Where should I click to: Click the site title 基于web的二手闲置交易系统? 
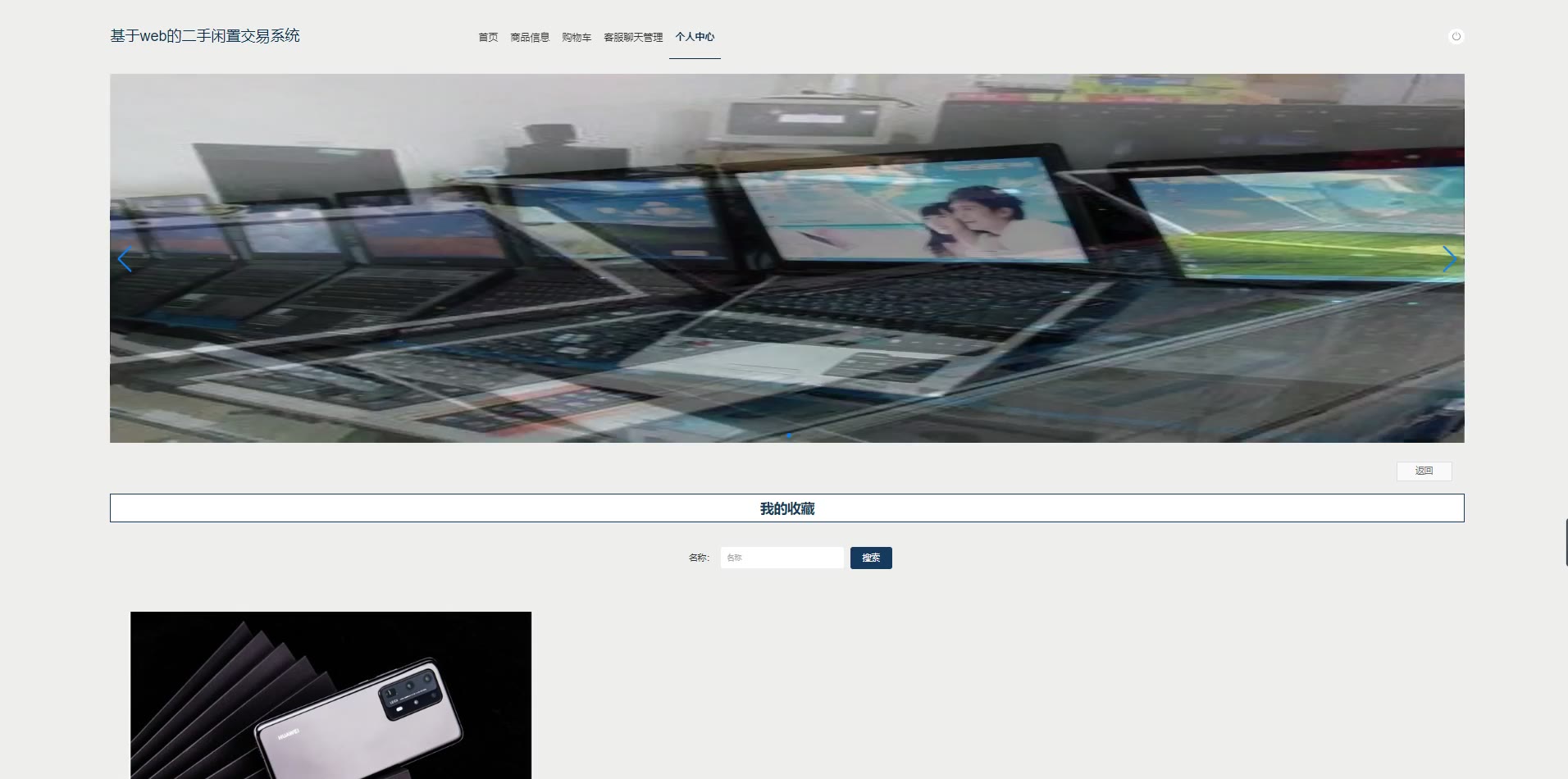coord(205,36)
